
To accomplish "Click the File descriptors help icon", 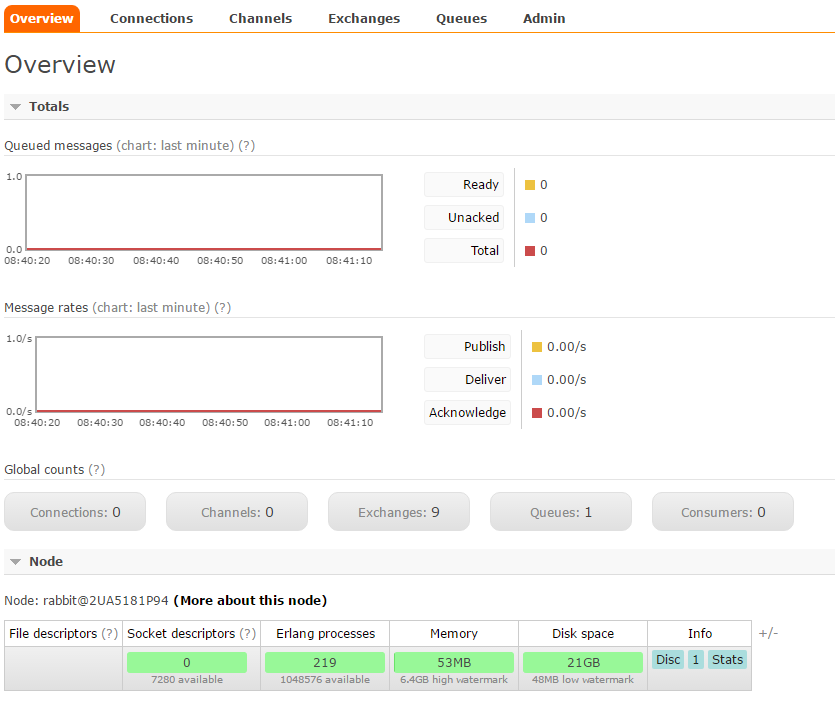I will click(x=108, y=633).
